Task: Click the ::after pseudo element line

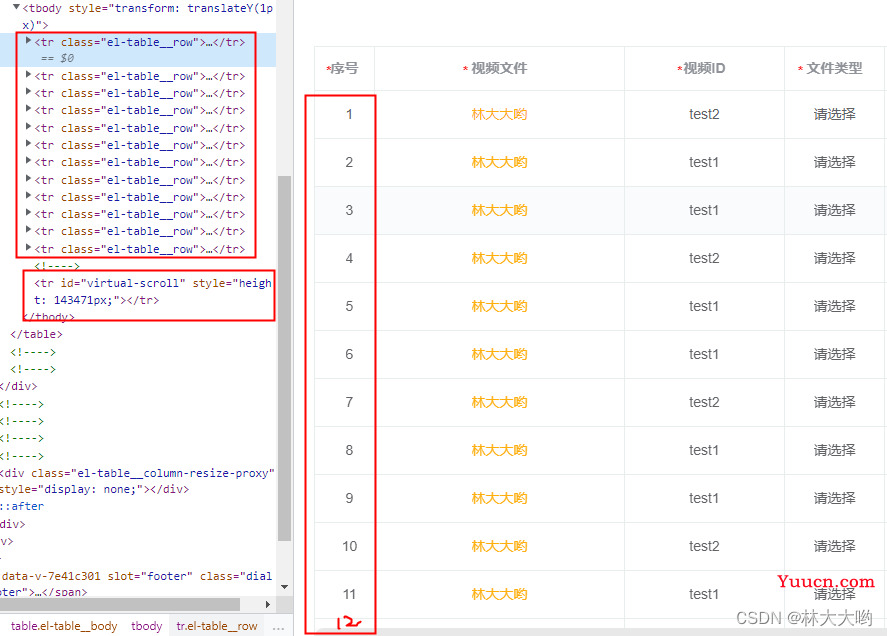Action: click(22, 506)
